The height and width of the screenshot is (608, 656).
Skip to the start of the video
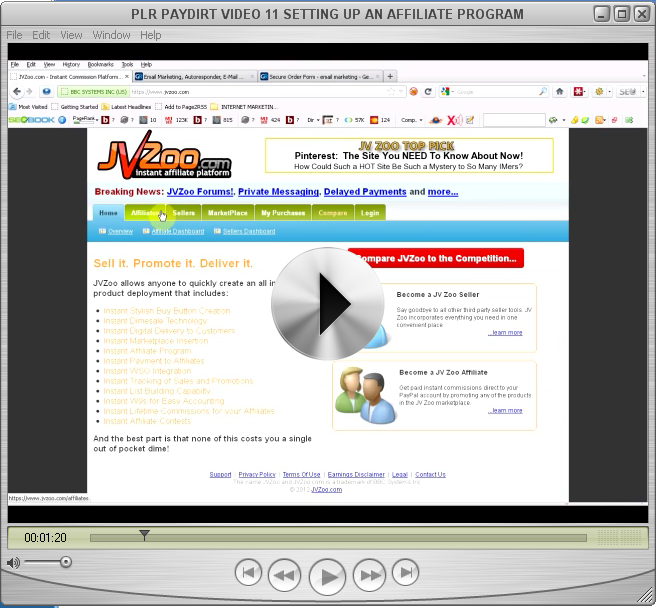[x=249, y=572]
